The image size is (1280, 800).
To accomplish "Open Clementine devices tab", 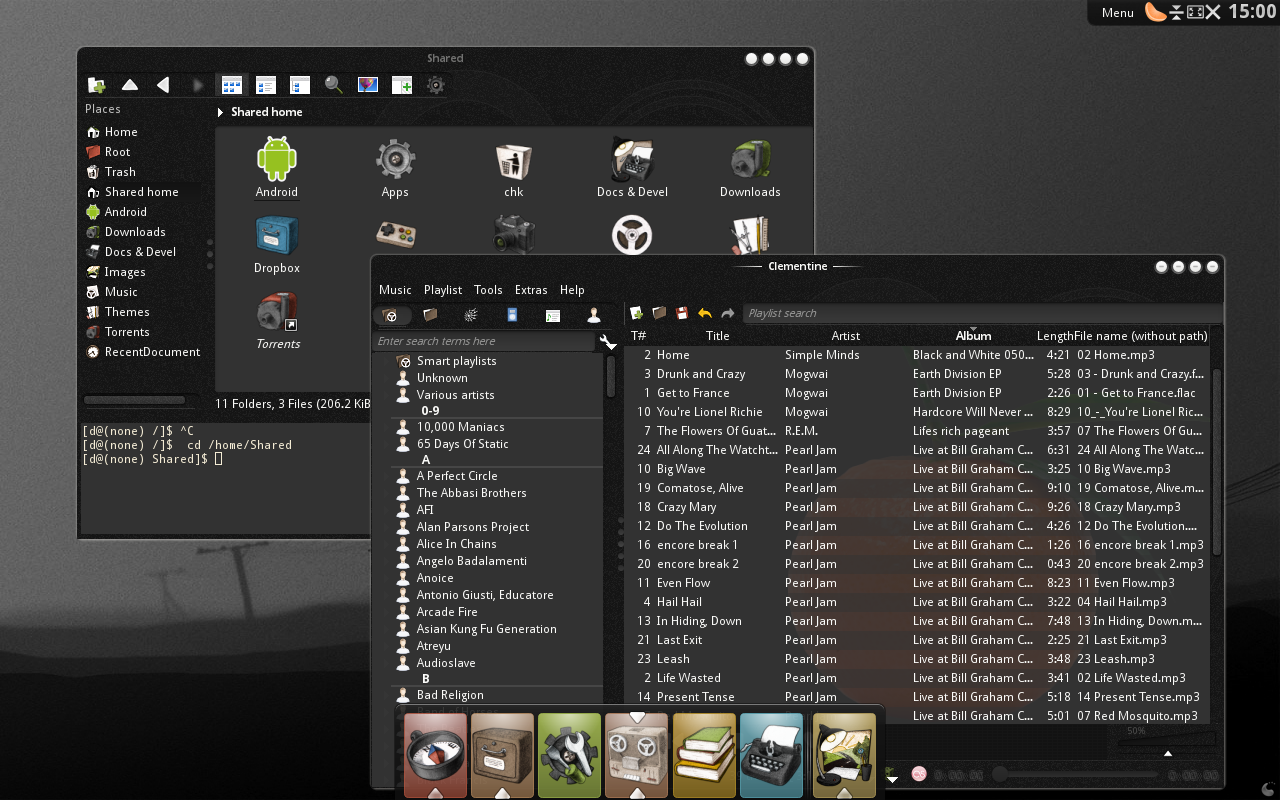I will coord(512,315).
